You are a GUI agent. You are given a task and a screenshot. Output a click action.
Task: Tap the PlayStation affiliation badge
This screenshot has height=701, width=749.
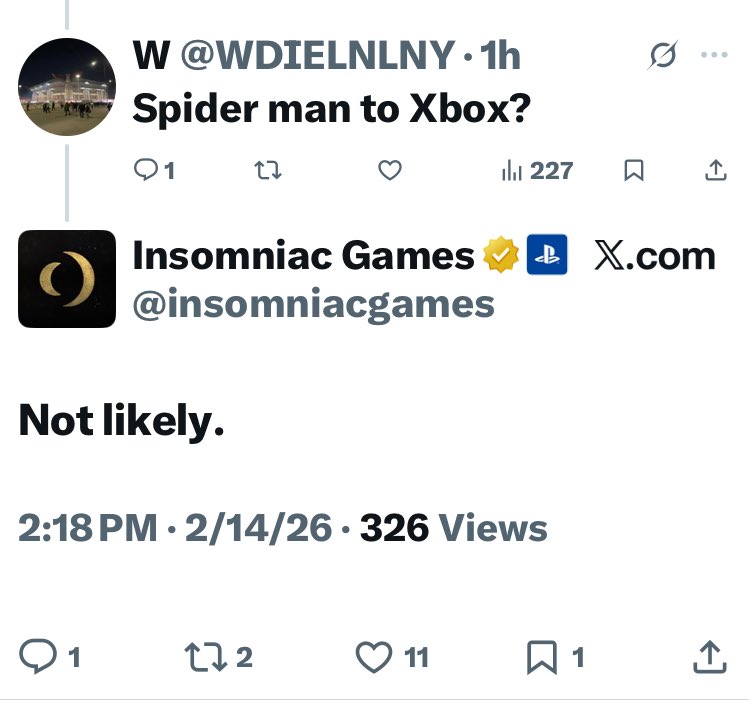pos(547,256)
